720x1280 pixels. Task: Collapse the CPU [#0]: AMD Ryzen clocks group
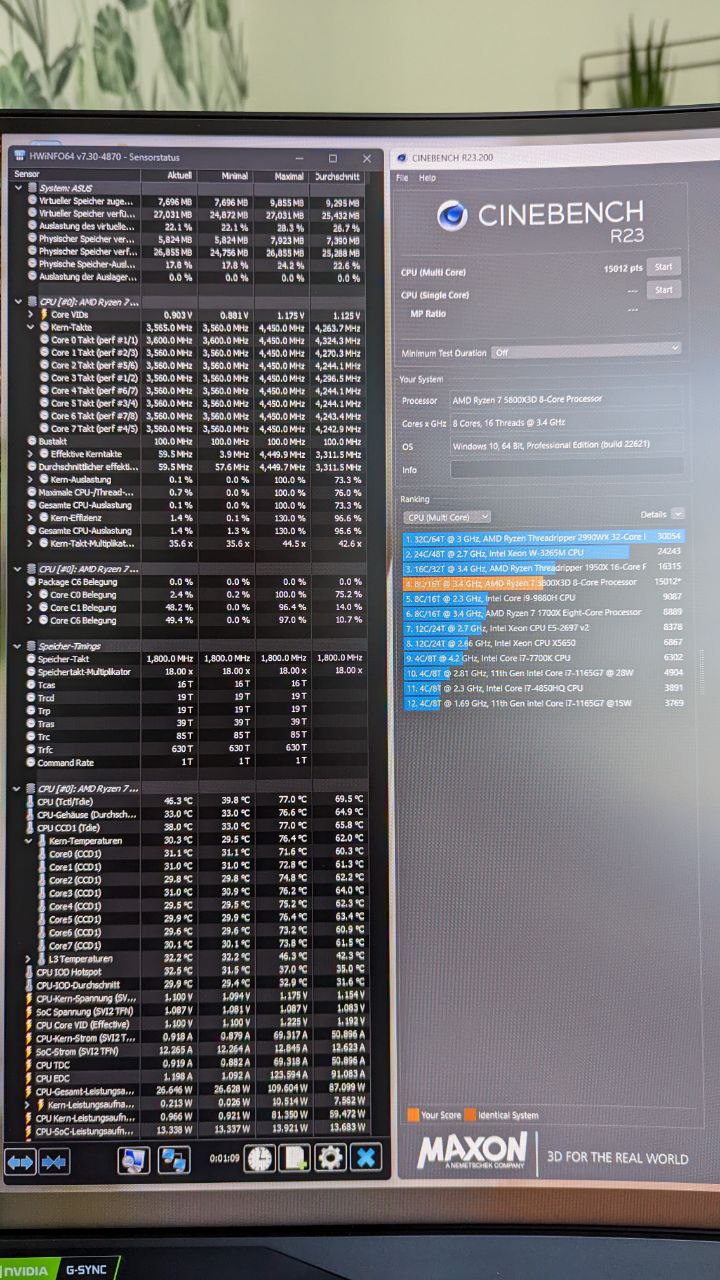click(x=19, y=301)
